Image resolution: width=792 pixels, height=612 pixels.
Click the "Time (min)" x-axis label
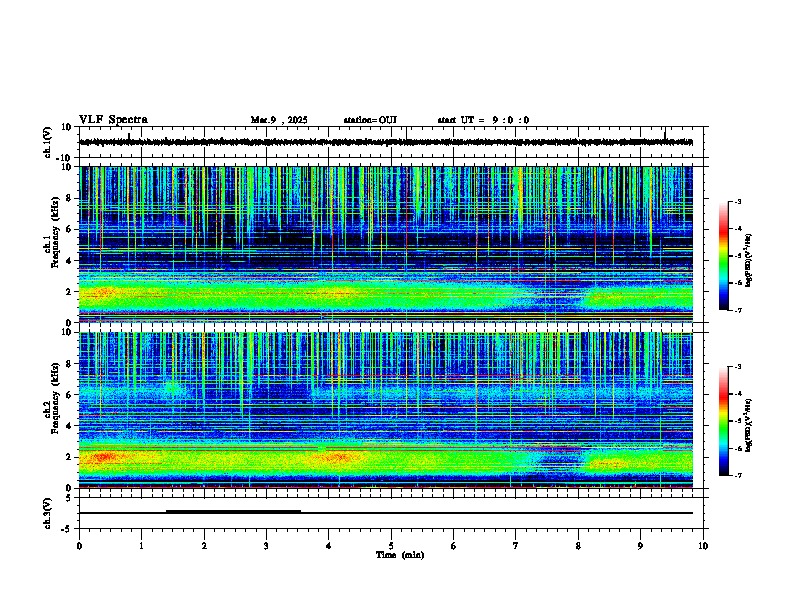[x=400, y=555]
